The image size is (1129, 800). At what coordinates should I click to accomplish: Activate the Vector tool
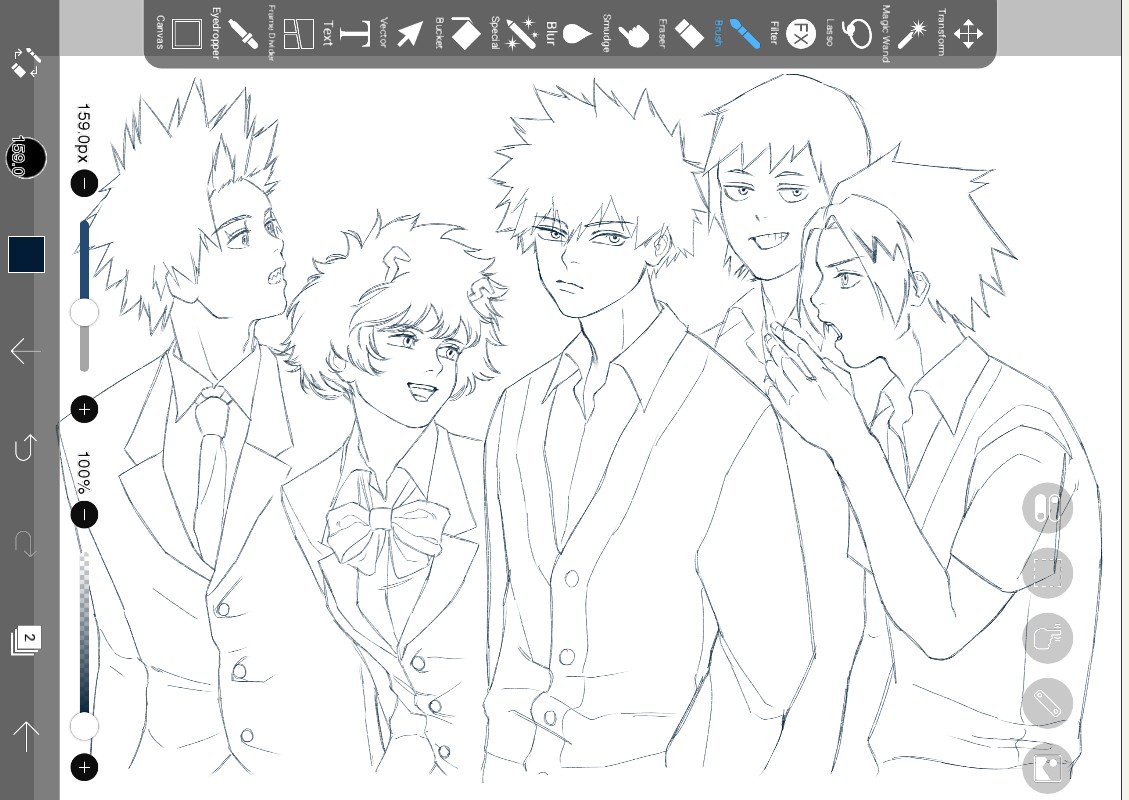tap(402, 33)
